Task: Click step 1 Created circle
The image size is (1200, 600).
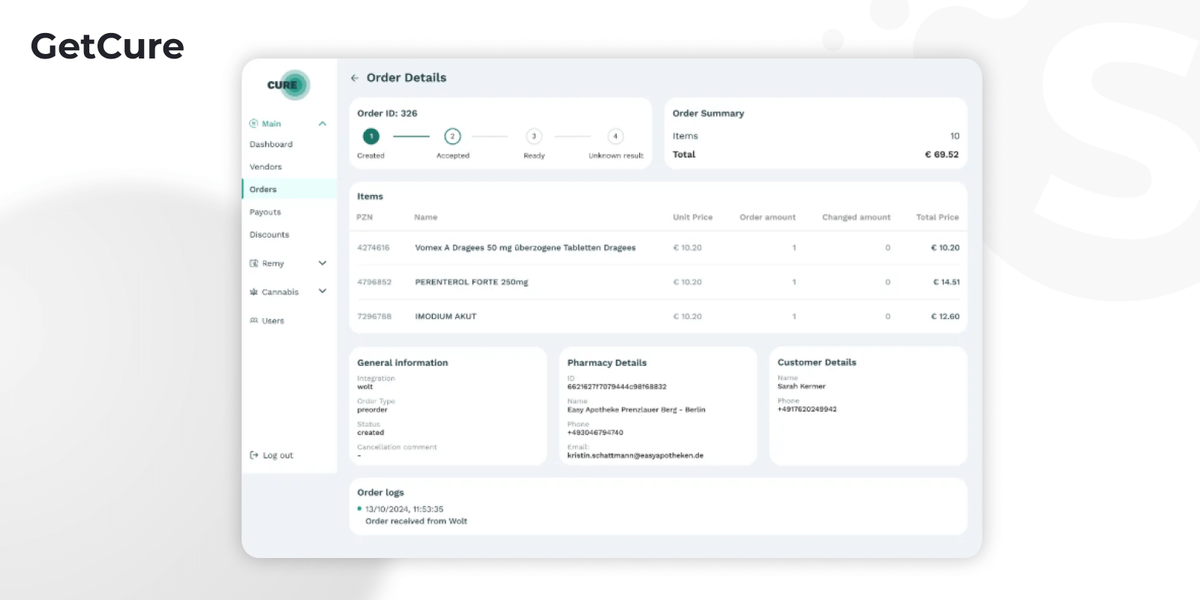Action: [x=371, y=136]
